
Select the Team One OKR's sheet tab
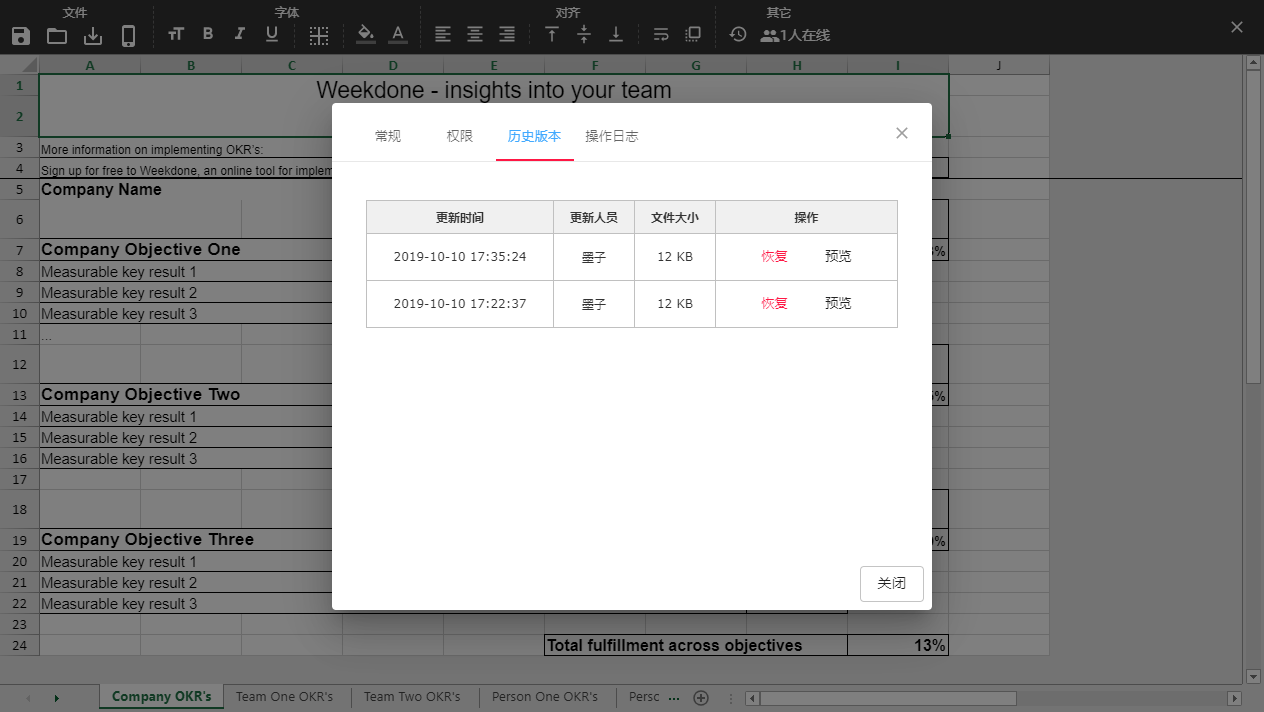click(x=284, y=696)
